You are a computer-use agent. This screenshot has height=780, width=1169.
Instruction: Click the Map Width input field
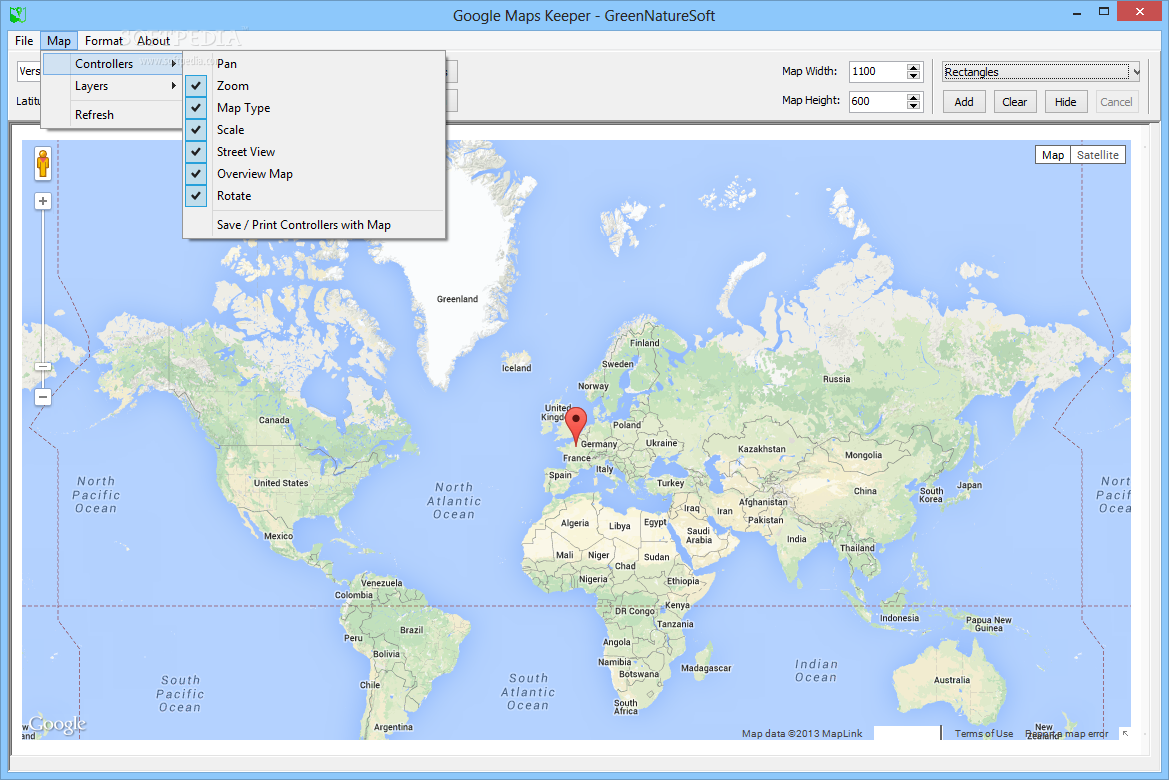(x=877, y=72)
